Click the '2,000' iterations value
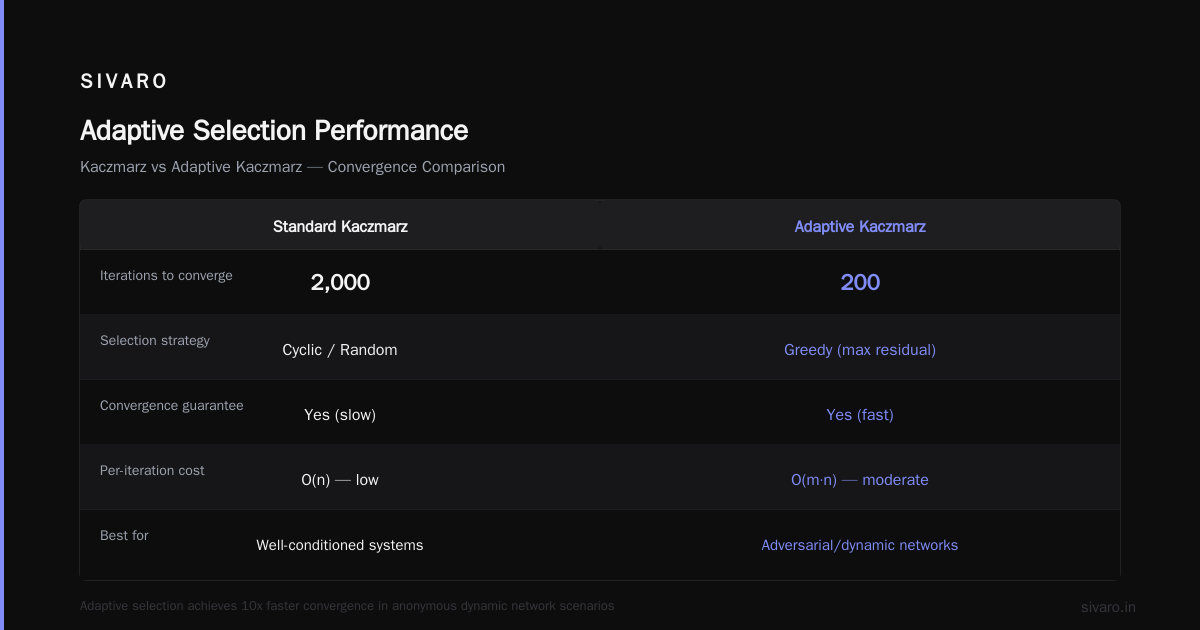This screenshot has width=1200, height=630. (340, 282)
